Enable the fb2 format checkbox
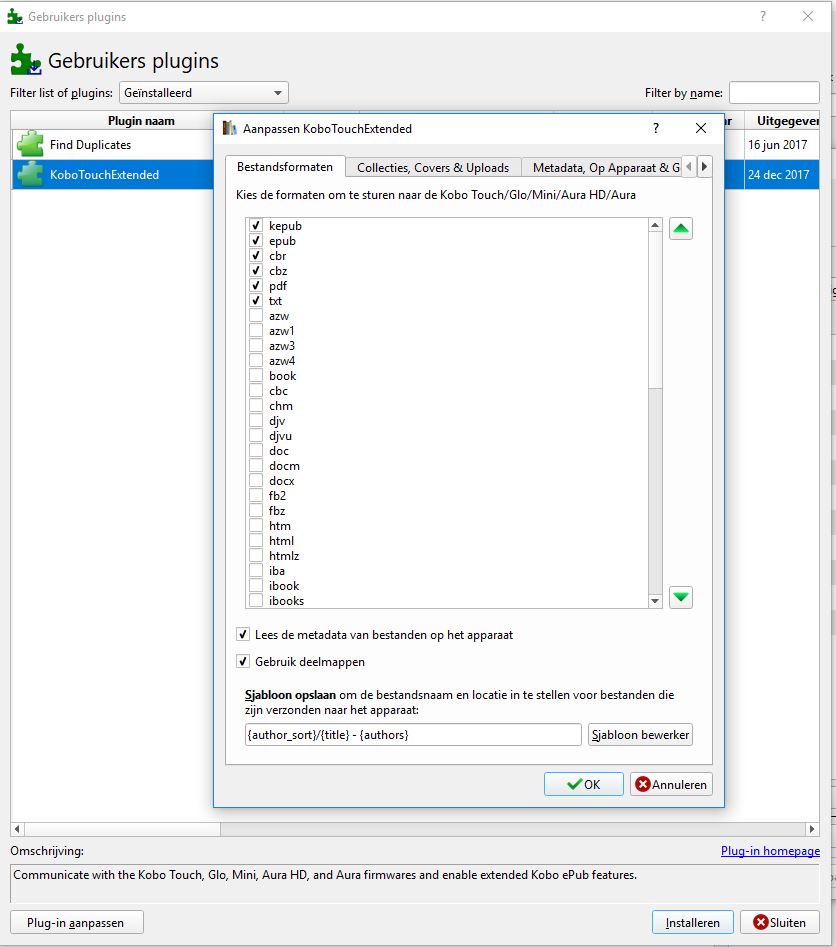836x947 pixels. pos(256,495)
